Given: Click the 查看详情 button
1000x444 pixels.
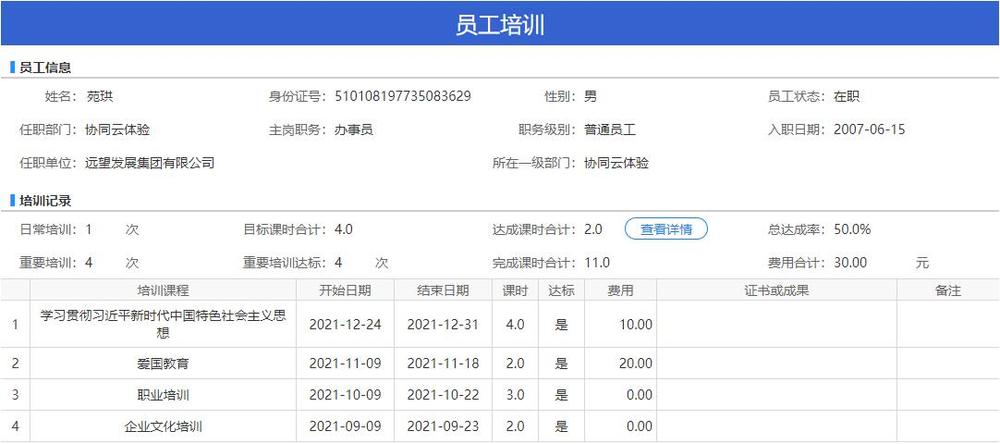Looking at the screenshot, I should [666, 229].
